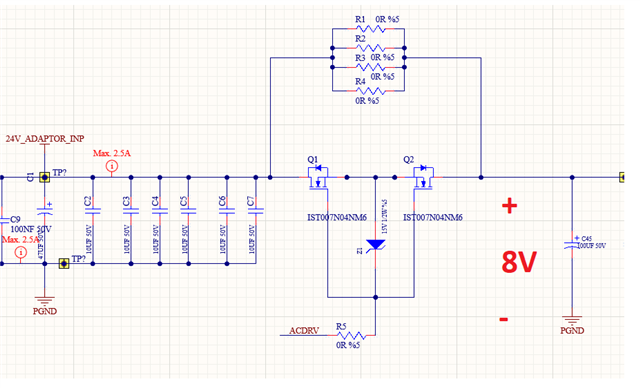Image resolution: width=640 pixels, height=388 pixels.
Task: Select the C6 capacitor symbol
Action: tap(227, 211)
